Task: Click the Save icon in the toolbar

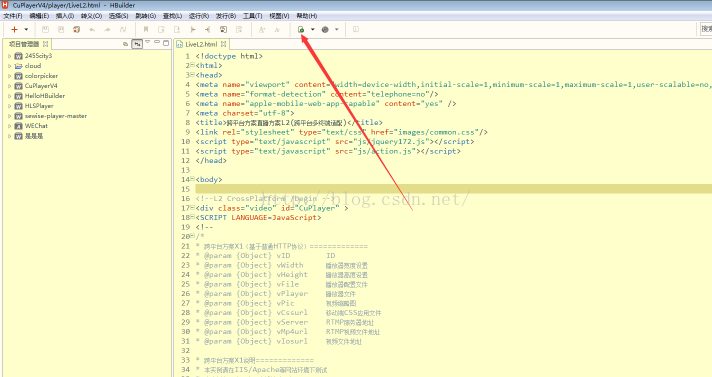Action: [x=45, y=30]
